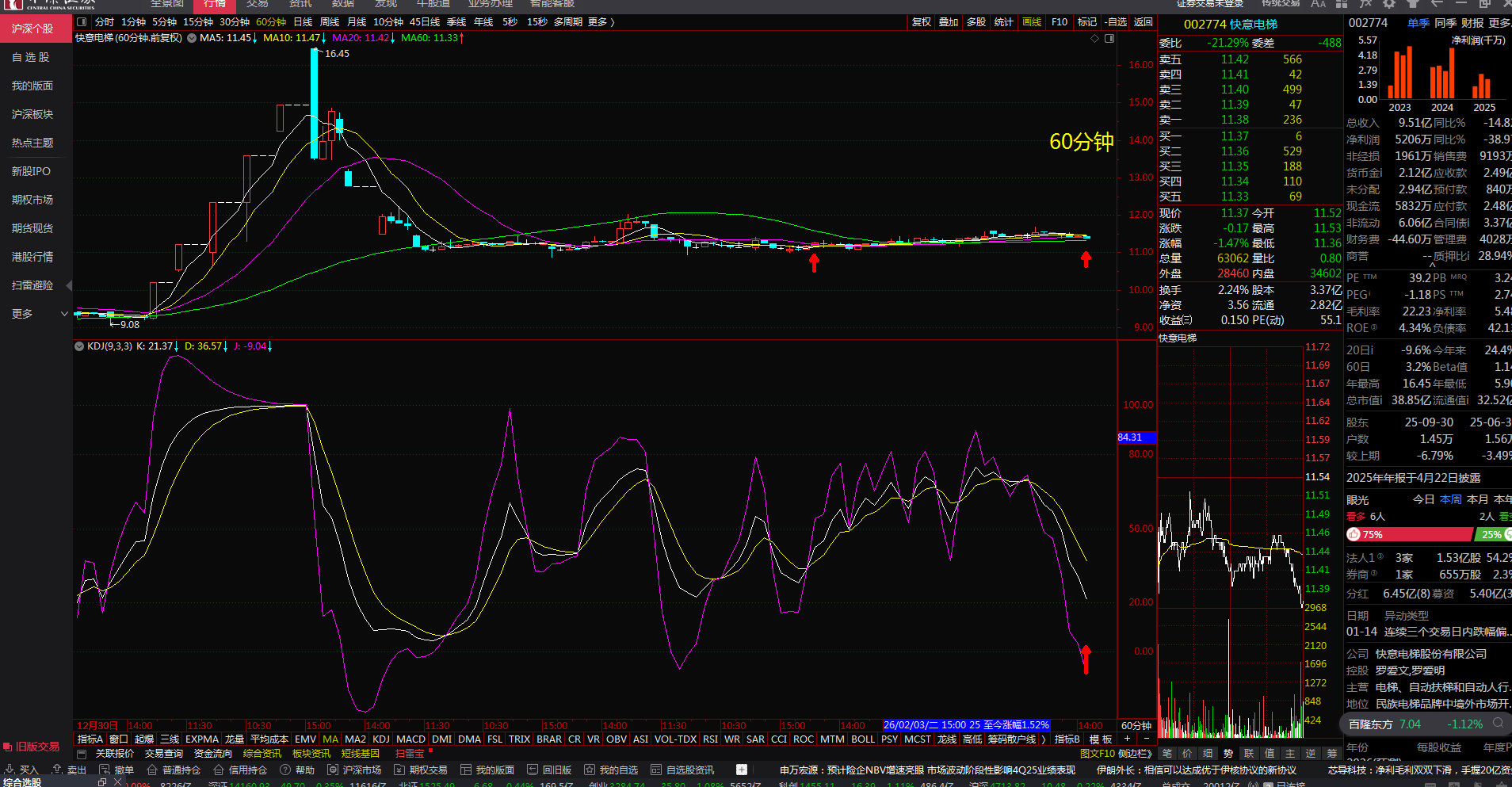
Task: Open 普通持仓 holdings view
Action: pos(174,770)
